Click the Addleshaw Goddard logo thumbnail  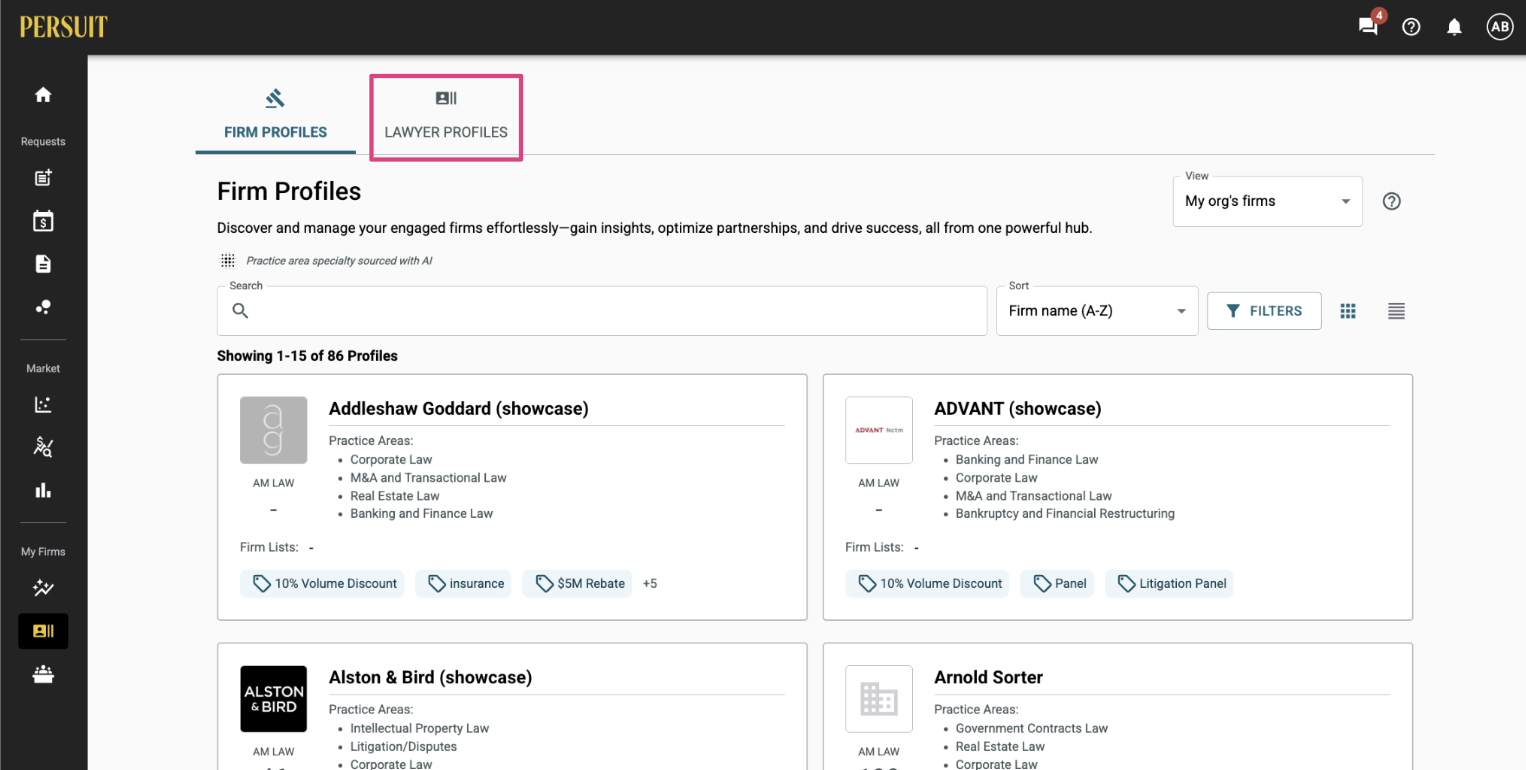274,430
